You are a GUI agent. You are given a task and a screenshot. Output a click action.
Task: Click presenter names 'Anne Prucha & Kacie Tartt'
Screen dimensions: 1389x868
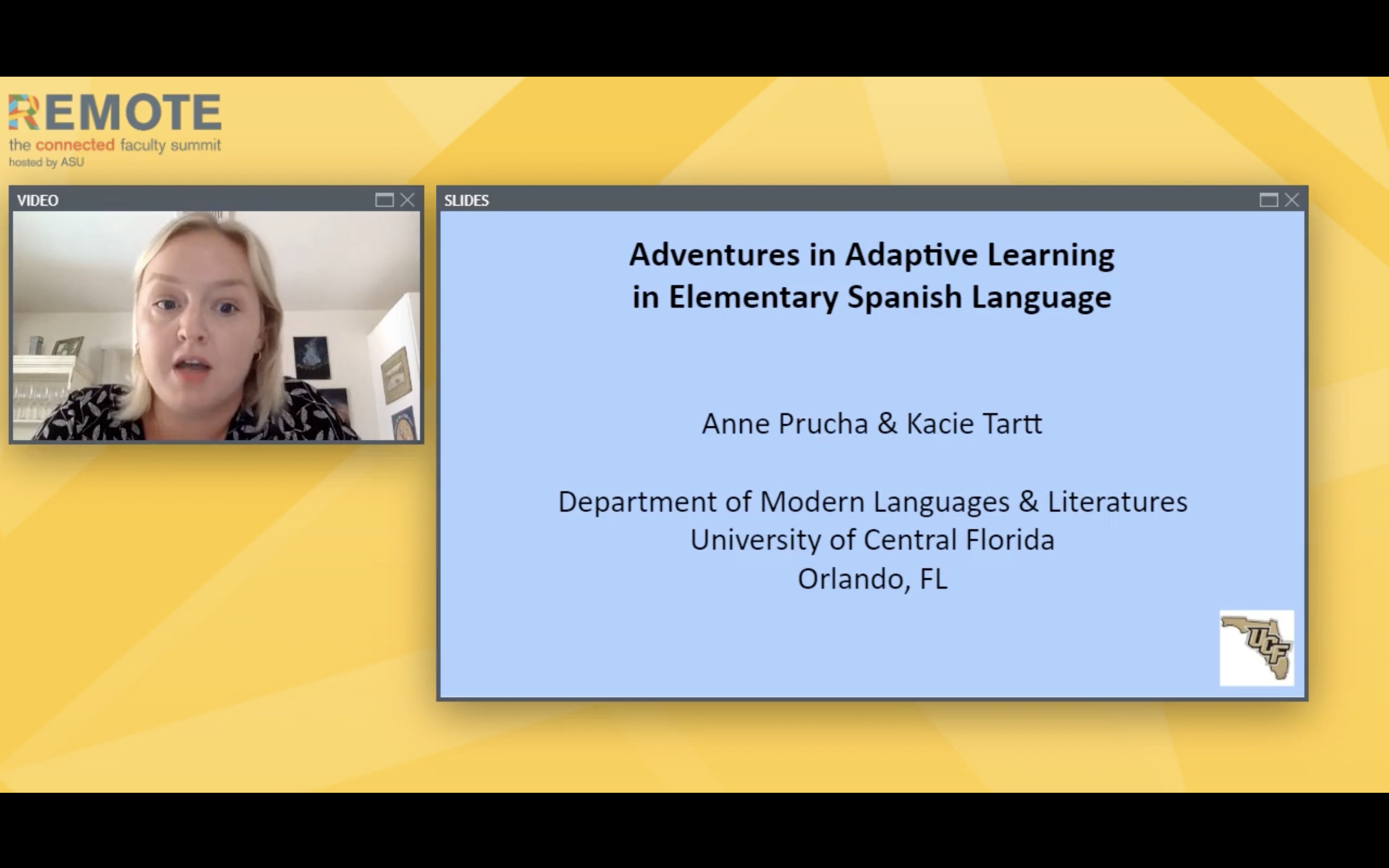872,424
